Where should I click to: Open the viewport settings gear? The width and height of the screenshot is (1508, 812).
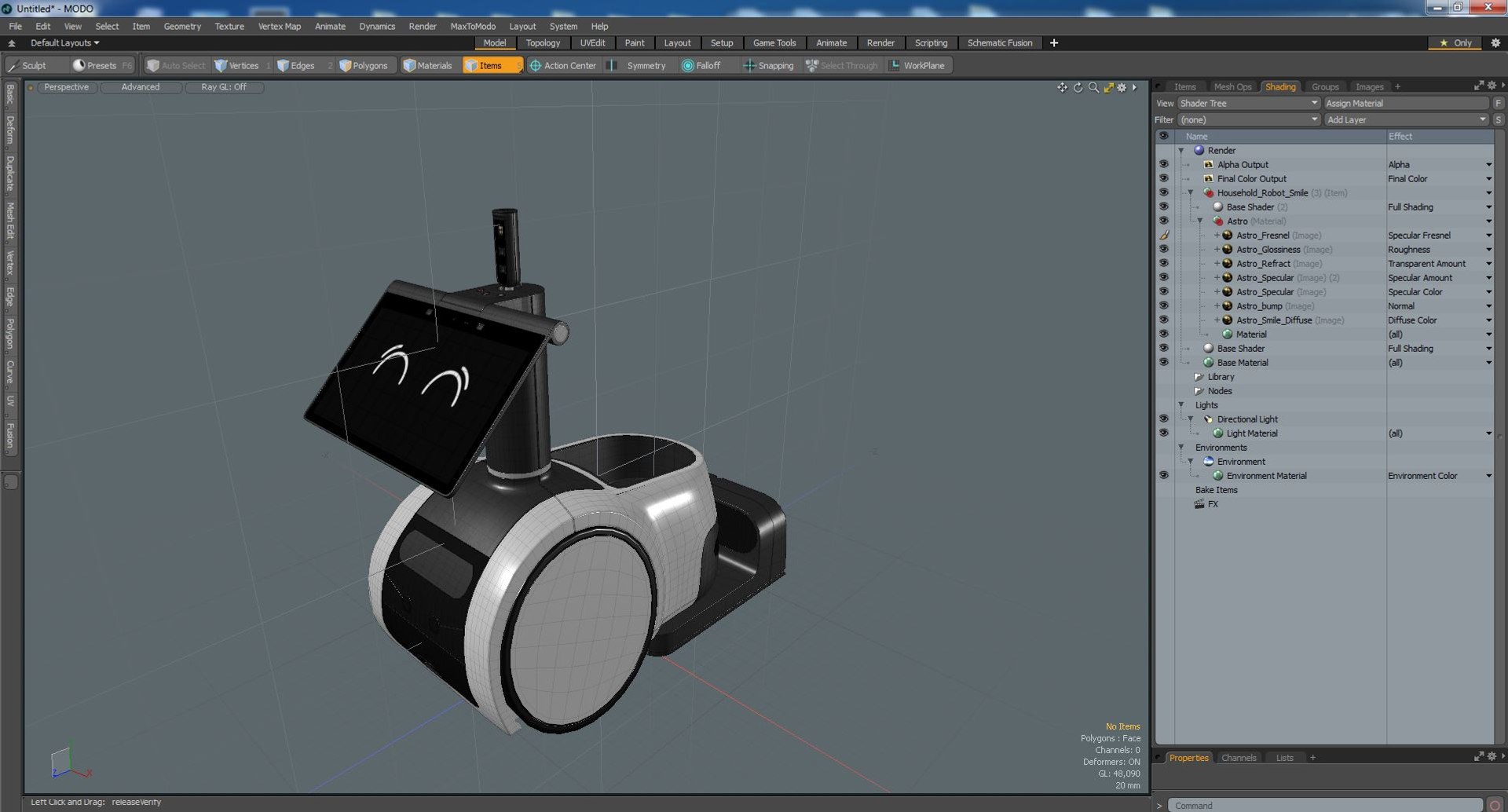click(x=1122, y=87)
